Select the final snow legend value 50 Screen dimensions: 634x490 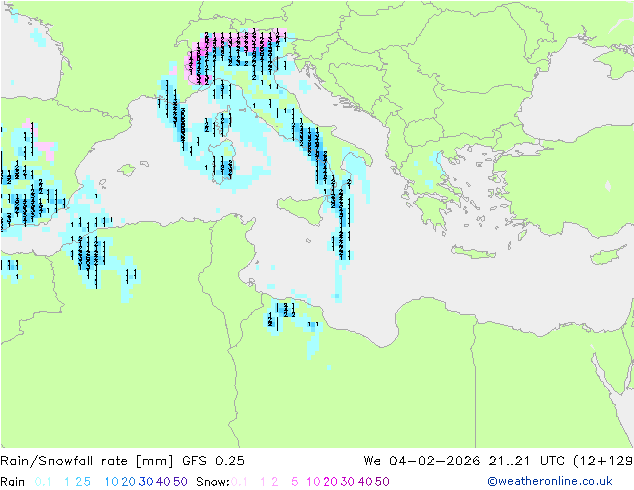[382, 482]
